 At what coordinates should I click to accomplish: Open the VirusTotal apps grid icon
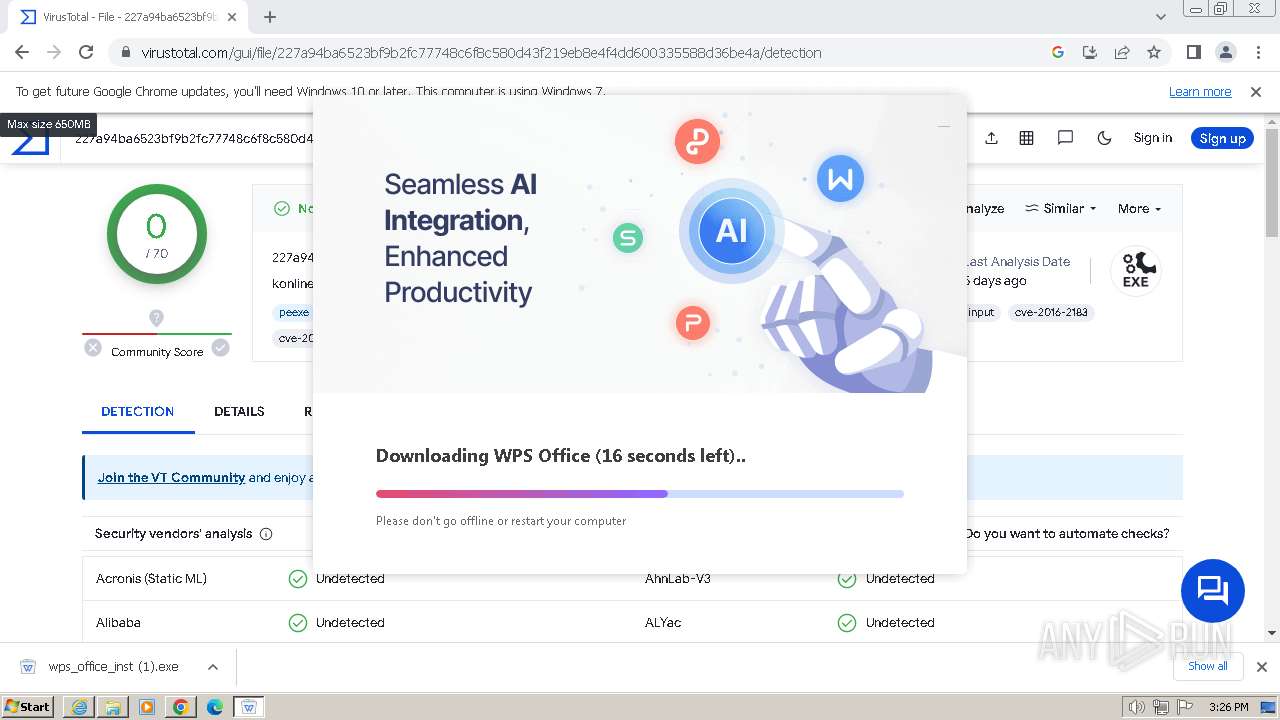(x=1026, y=138)
